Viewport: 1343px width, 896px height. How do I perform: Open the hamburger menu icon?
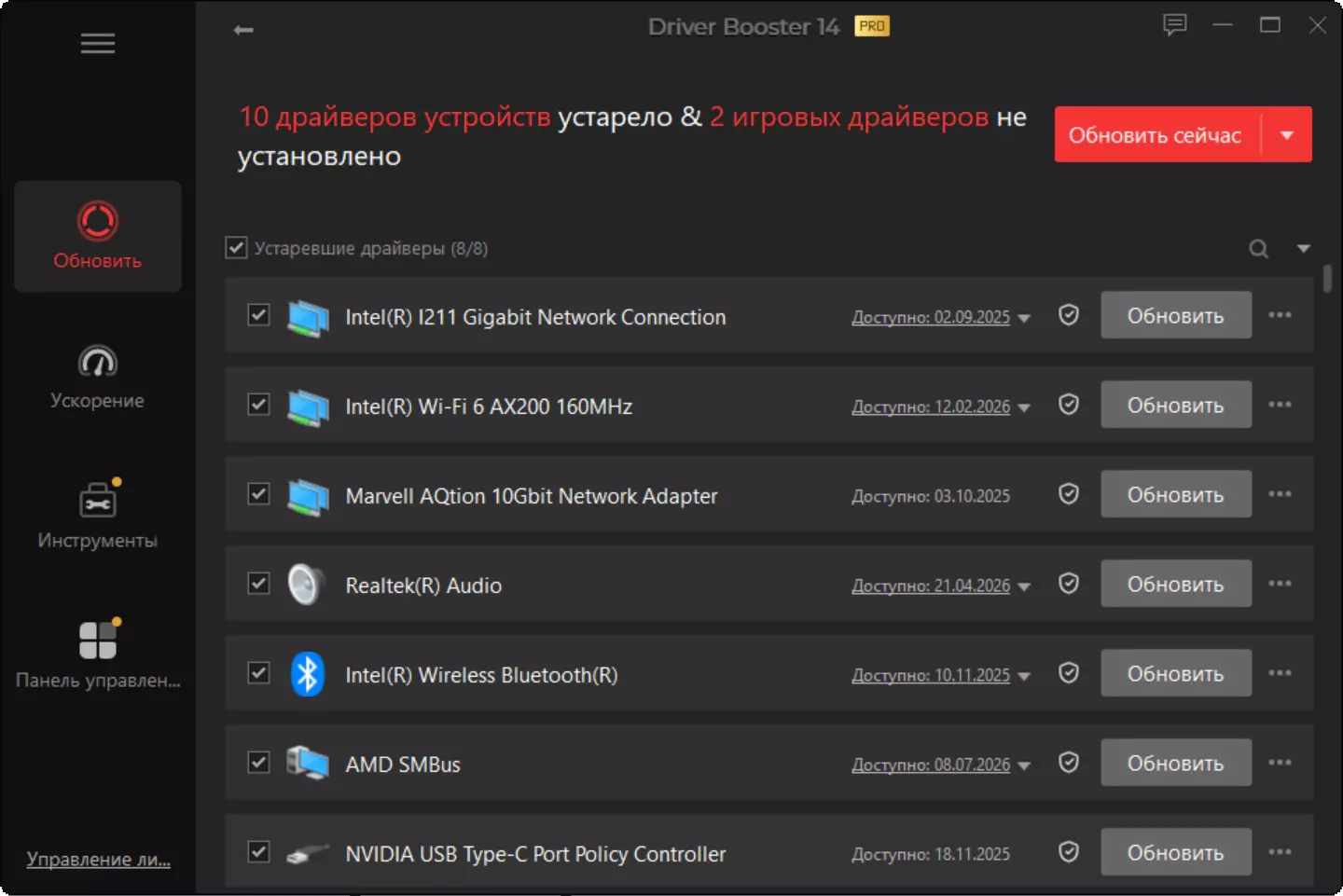(97, 44)
